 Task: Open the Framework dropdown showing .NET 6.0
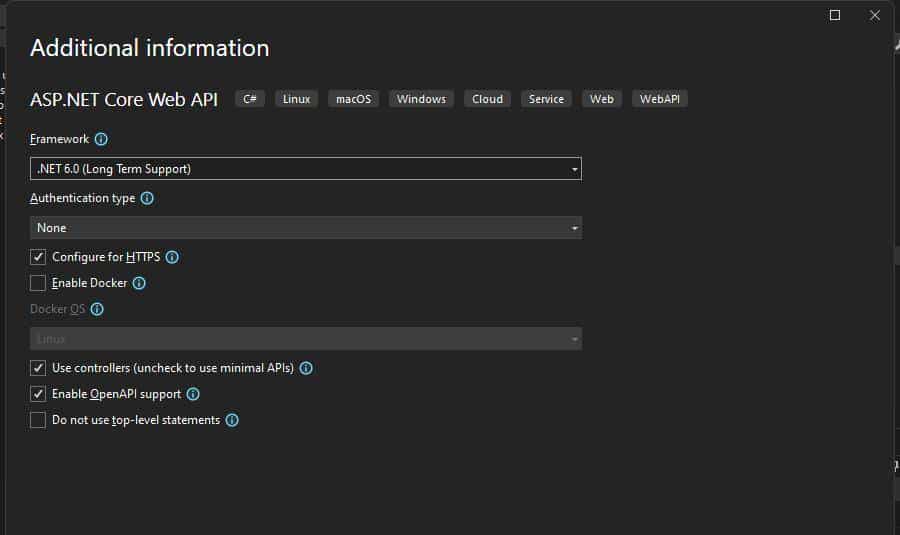(306, 169)
